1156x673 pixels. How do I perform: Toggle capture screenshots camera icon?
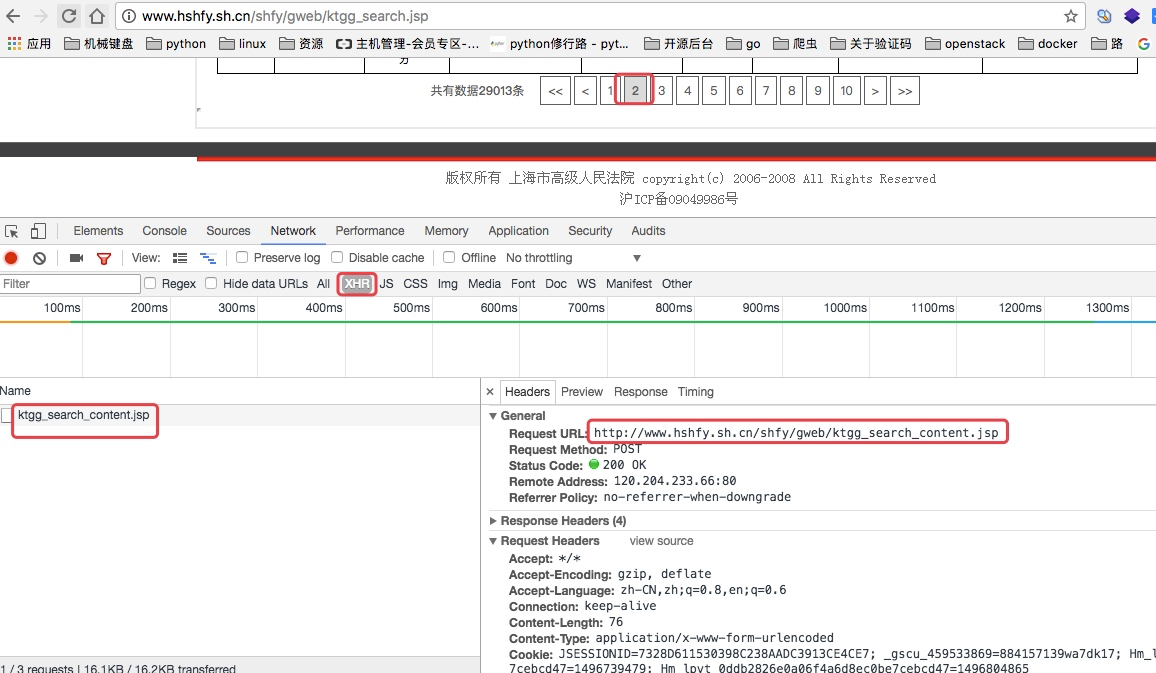point(76,258)
